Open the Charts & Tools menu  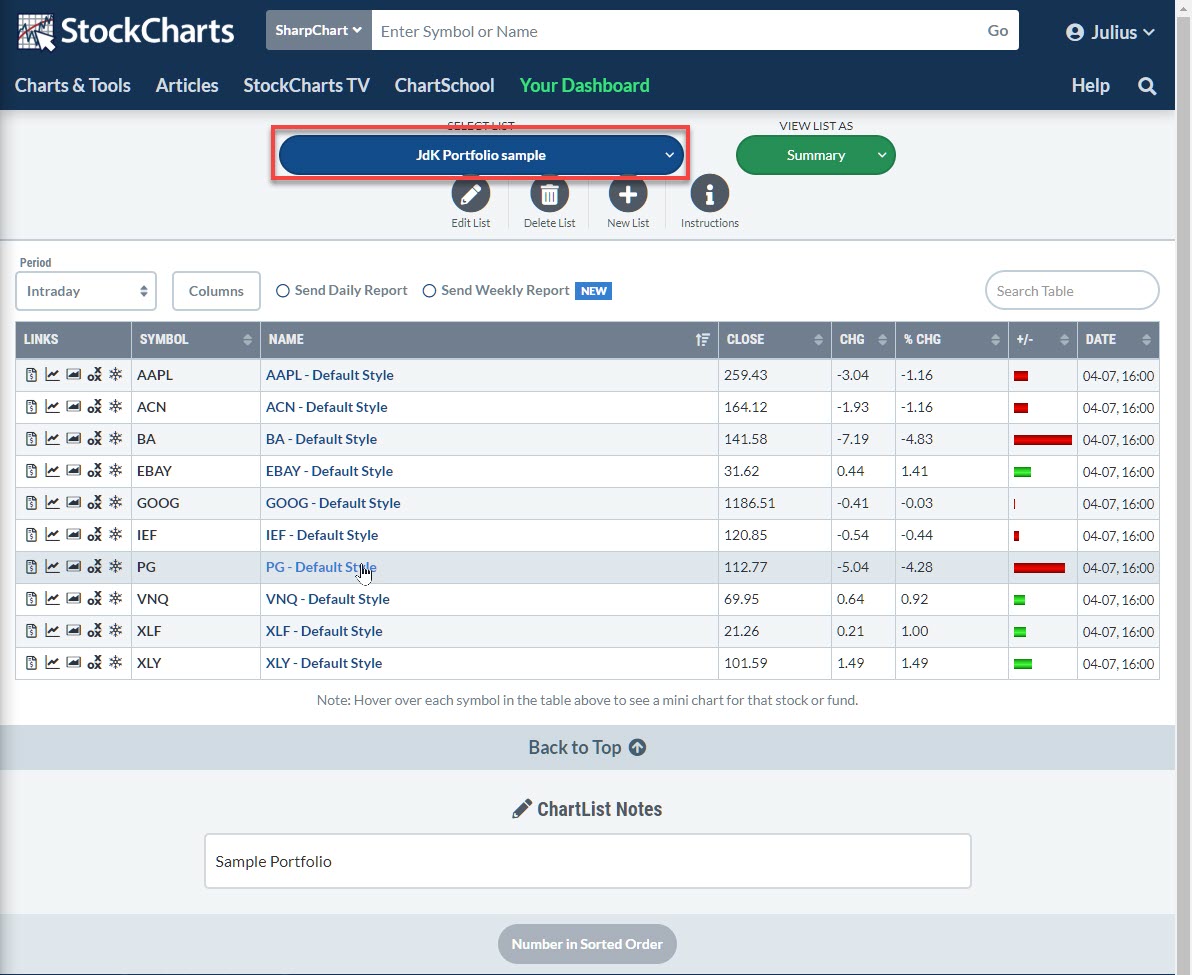(73, 86)
